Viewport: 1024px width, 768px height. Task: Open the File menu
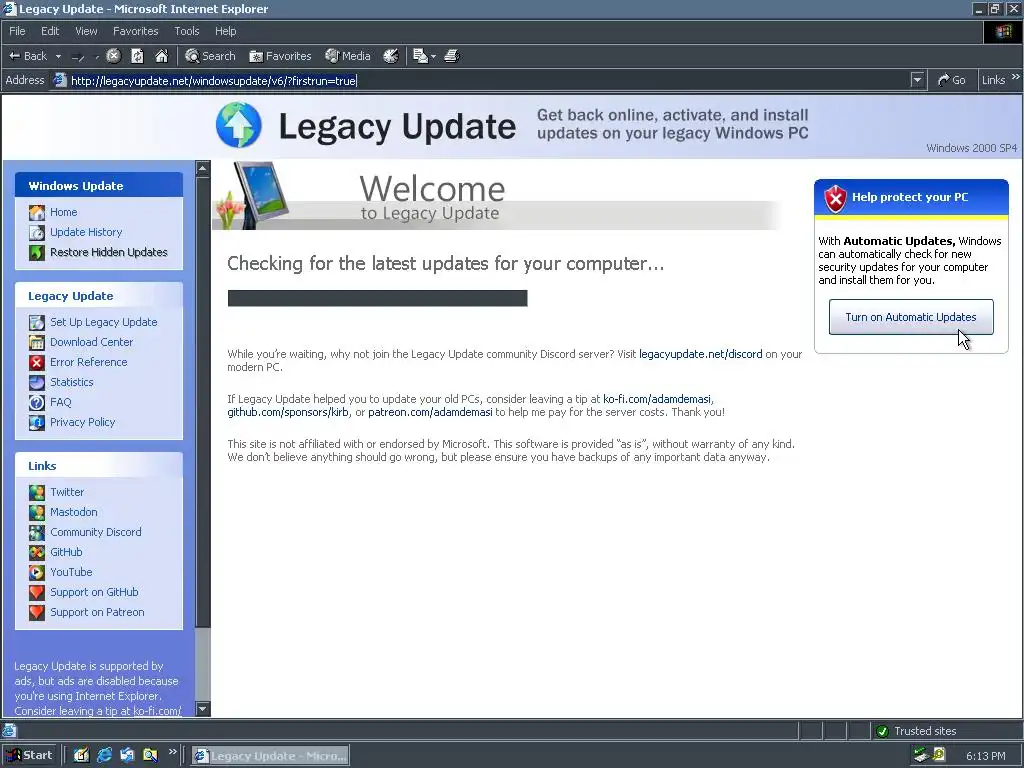coord(17,31)
